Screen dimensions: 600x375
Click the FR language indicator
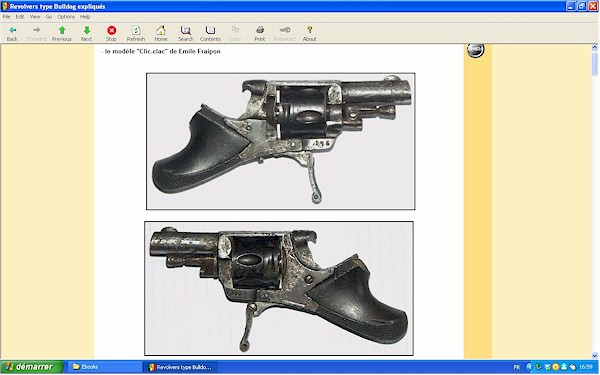tap(517, 367)
